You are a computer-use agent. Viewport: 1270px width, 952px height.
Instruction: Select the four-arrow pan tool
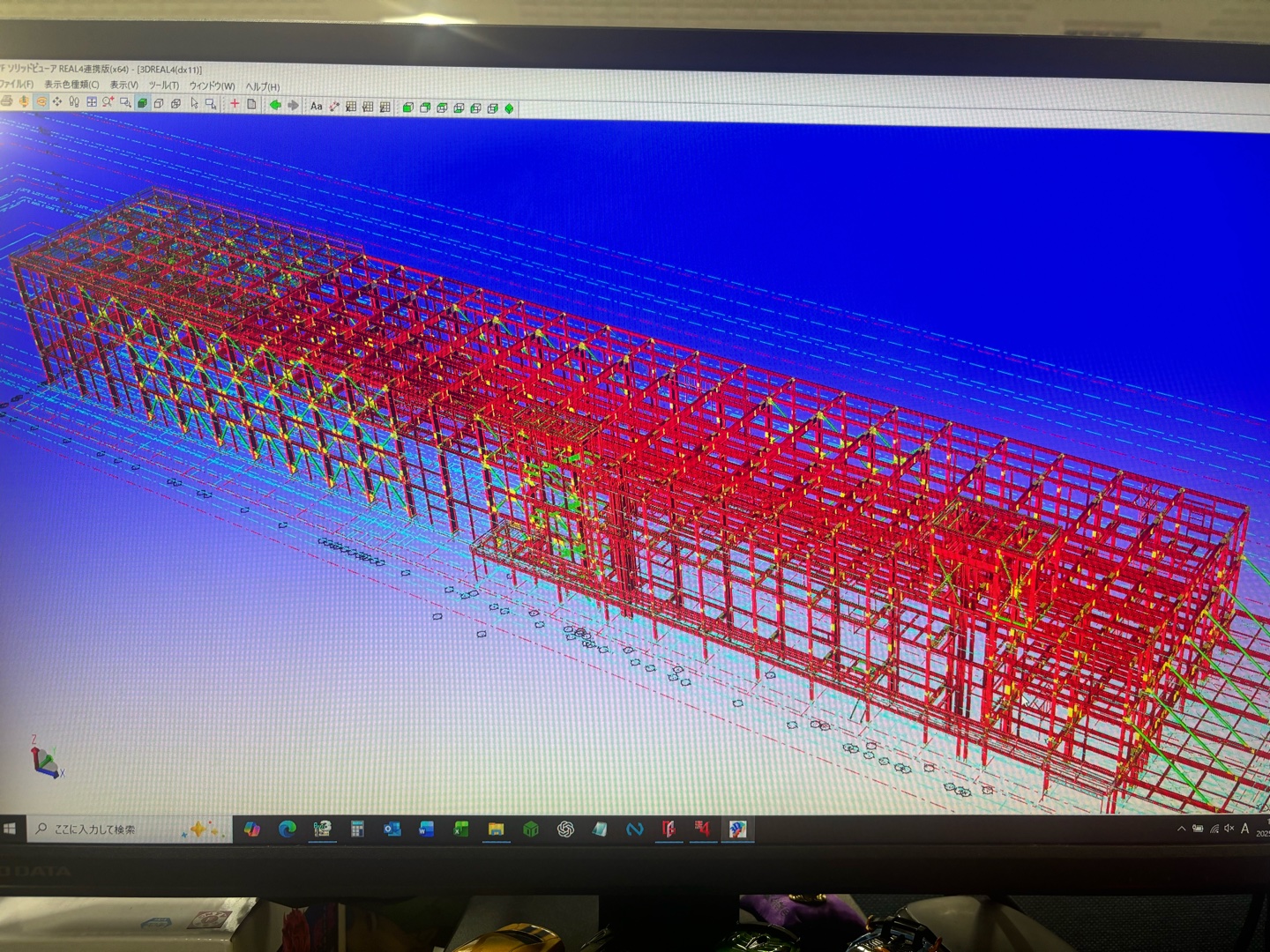[57, 101]
